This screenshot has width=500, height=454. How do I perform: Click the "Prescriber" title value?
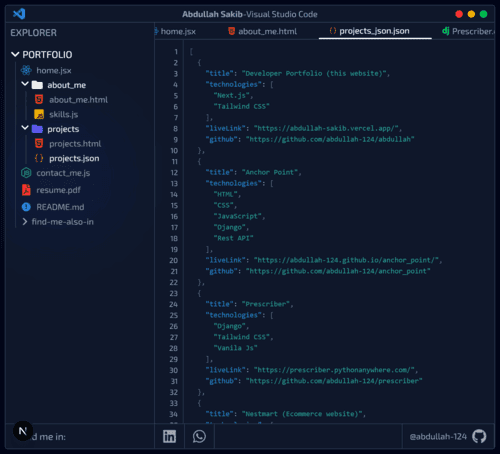pyautogui.click(x=267, y=304)
